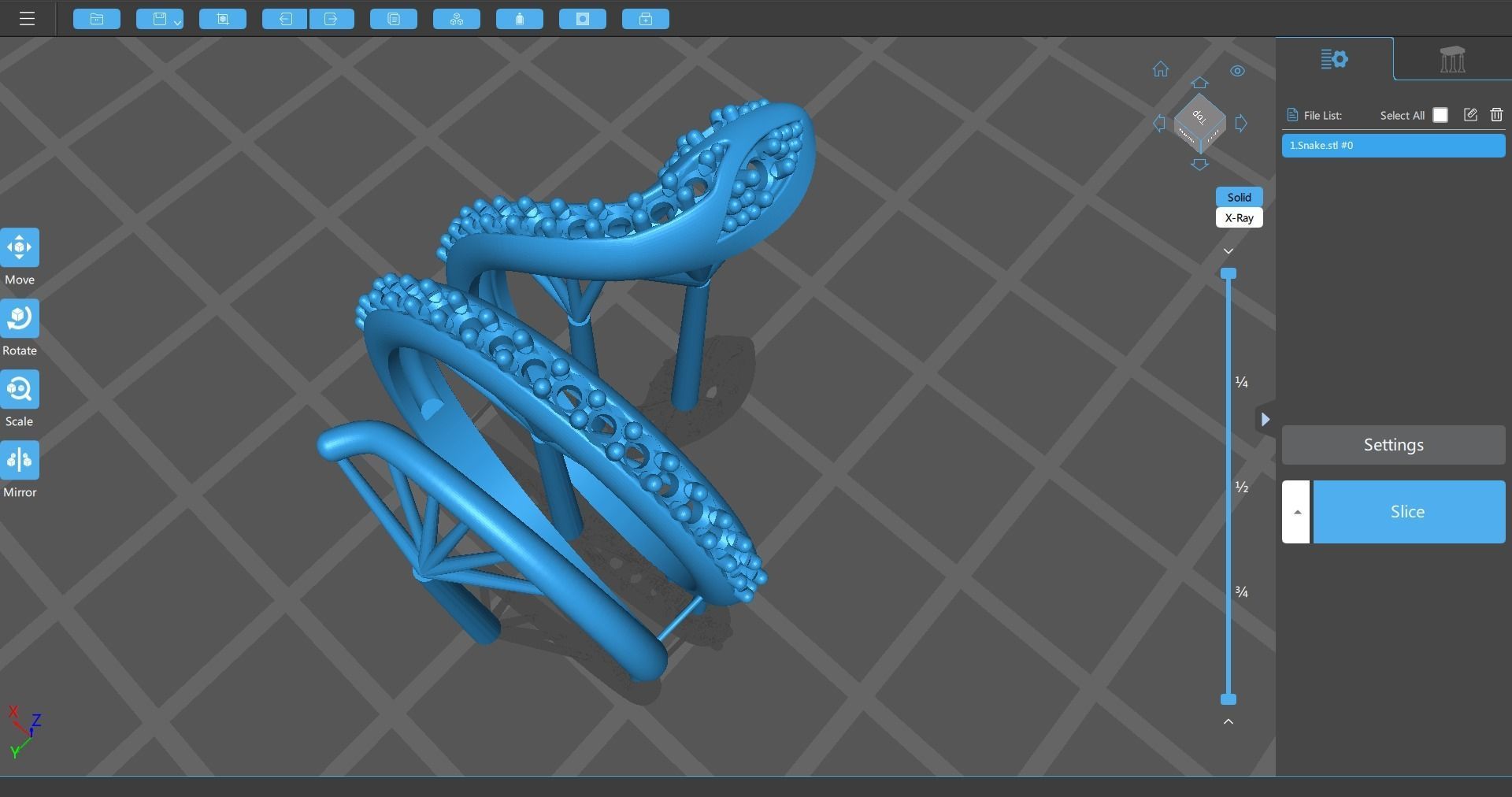Rotate view using the down arrow

1199,165
